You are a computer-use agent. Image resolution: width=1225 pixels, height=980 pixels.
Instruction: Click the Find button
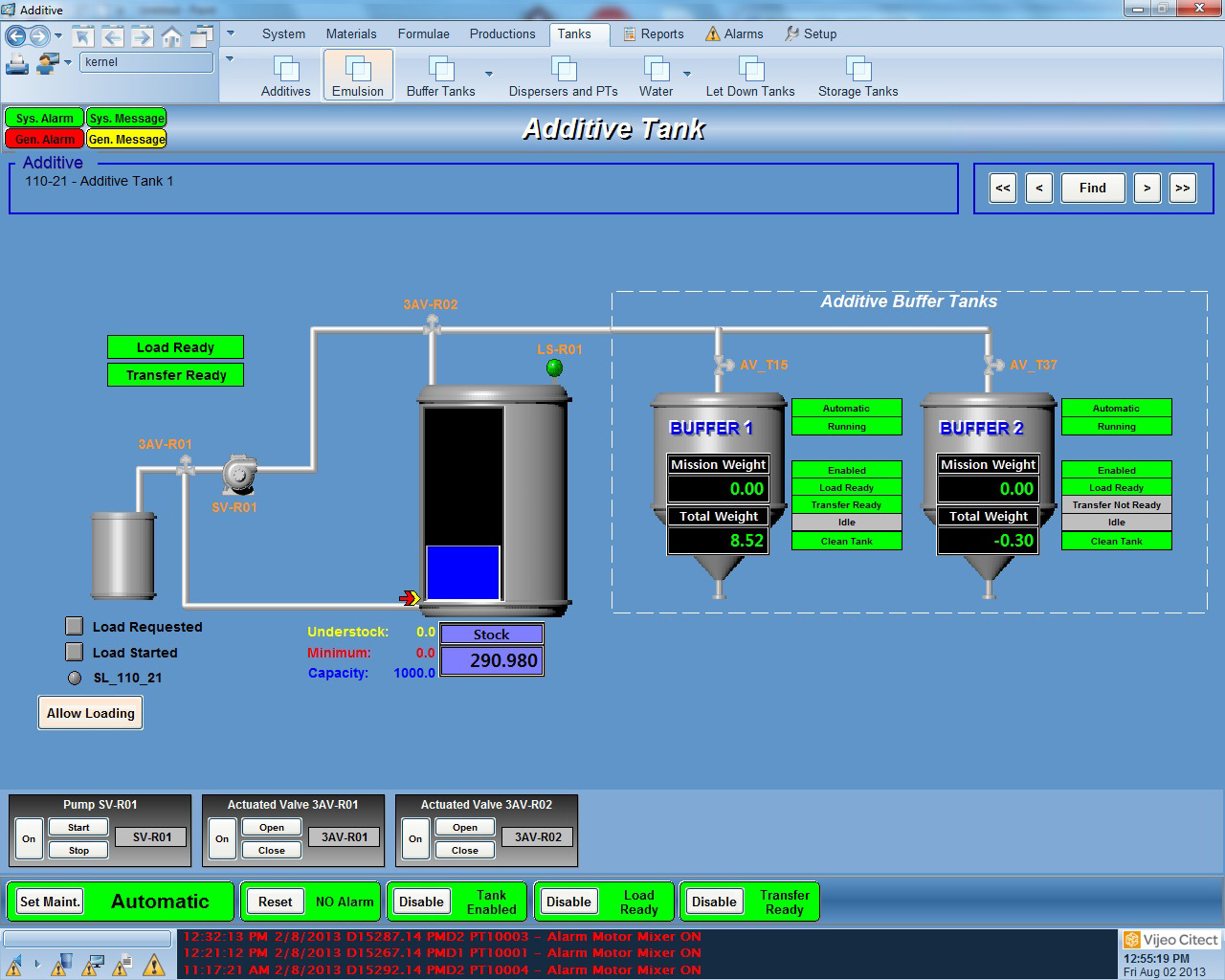point(1092,188)
